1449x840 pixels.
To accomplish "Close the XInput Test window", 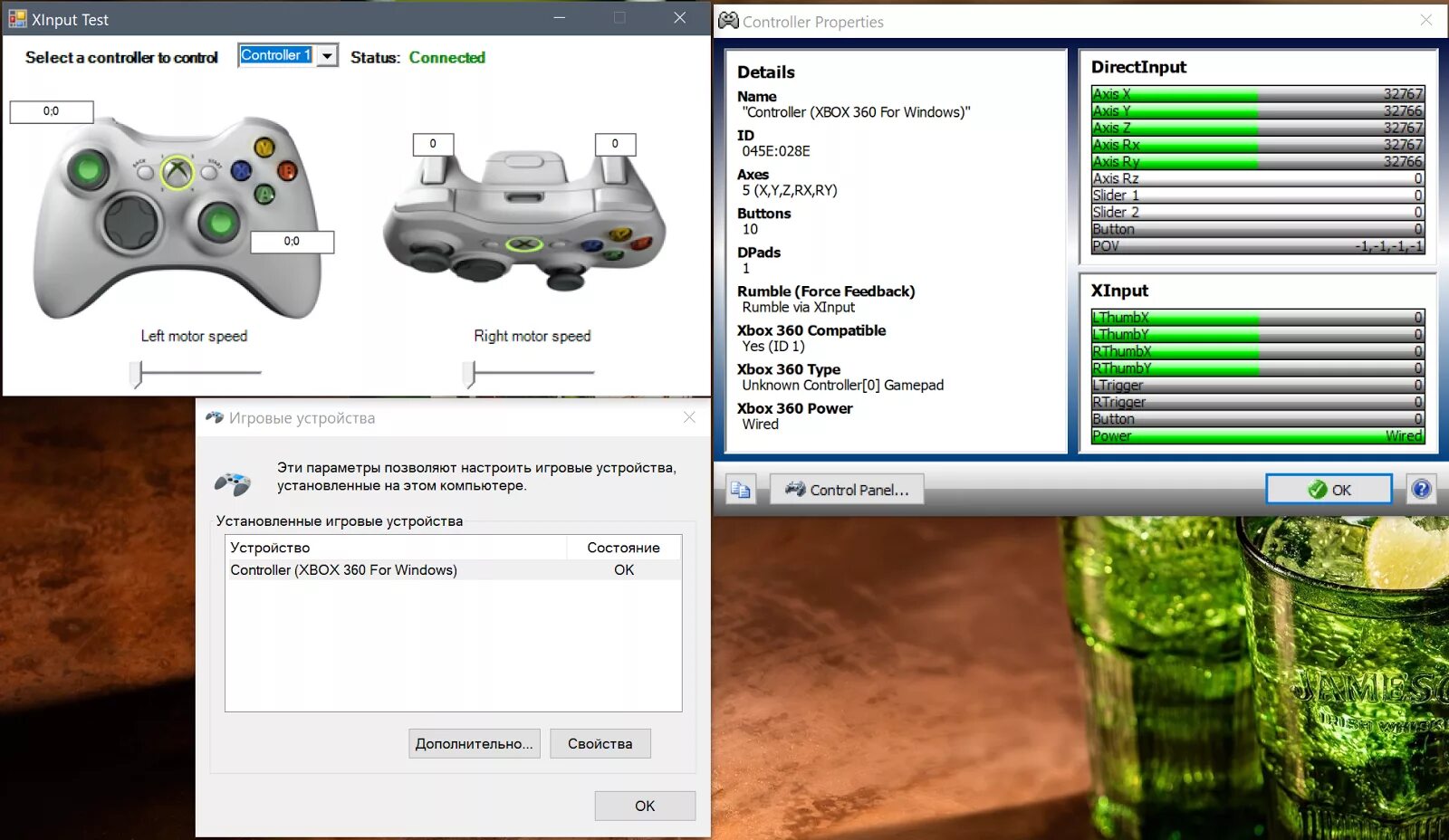I will tap(680, 18).
